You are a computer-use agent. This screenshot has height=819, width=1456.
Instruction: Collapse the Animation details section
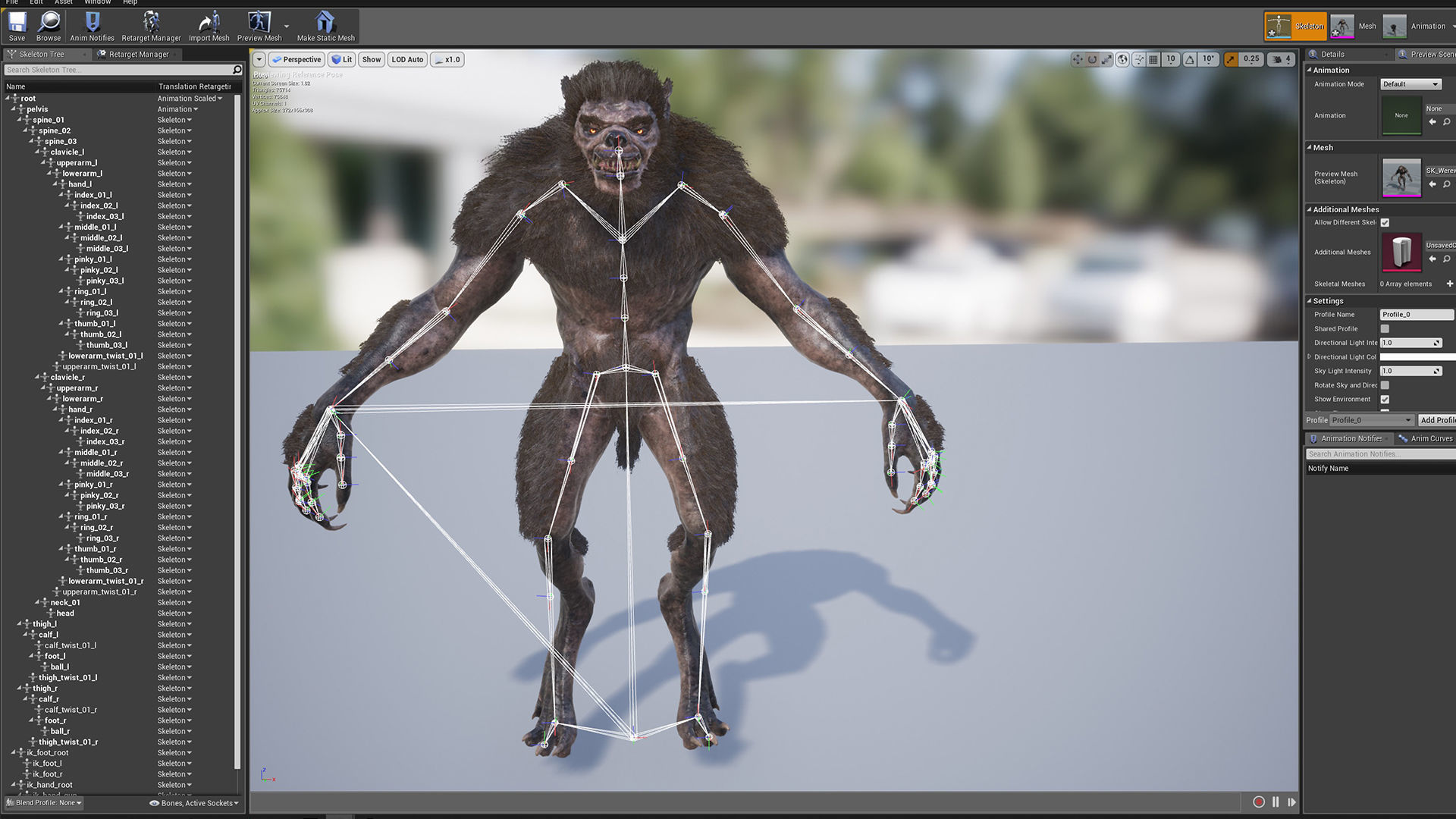1310,70
